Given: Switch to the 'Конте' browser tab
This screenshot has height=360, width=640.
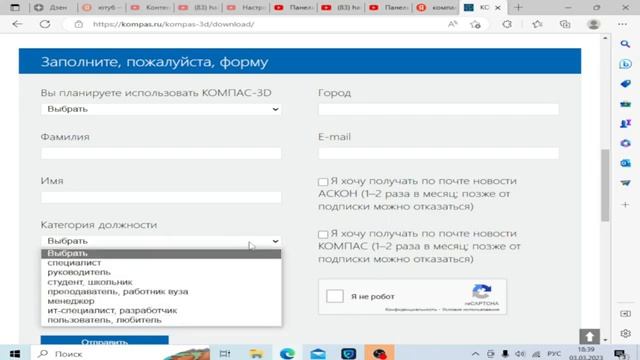Looking at the screenshot, I should (150, 7).
